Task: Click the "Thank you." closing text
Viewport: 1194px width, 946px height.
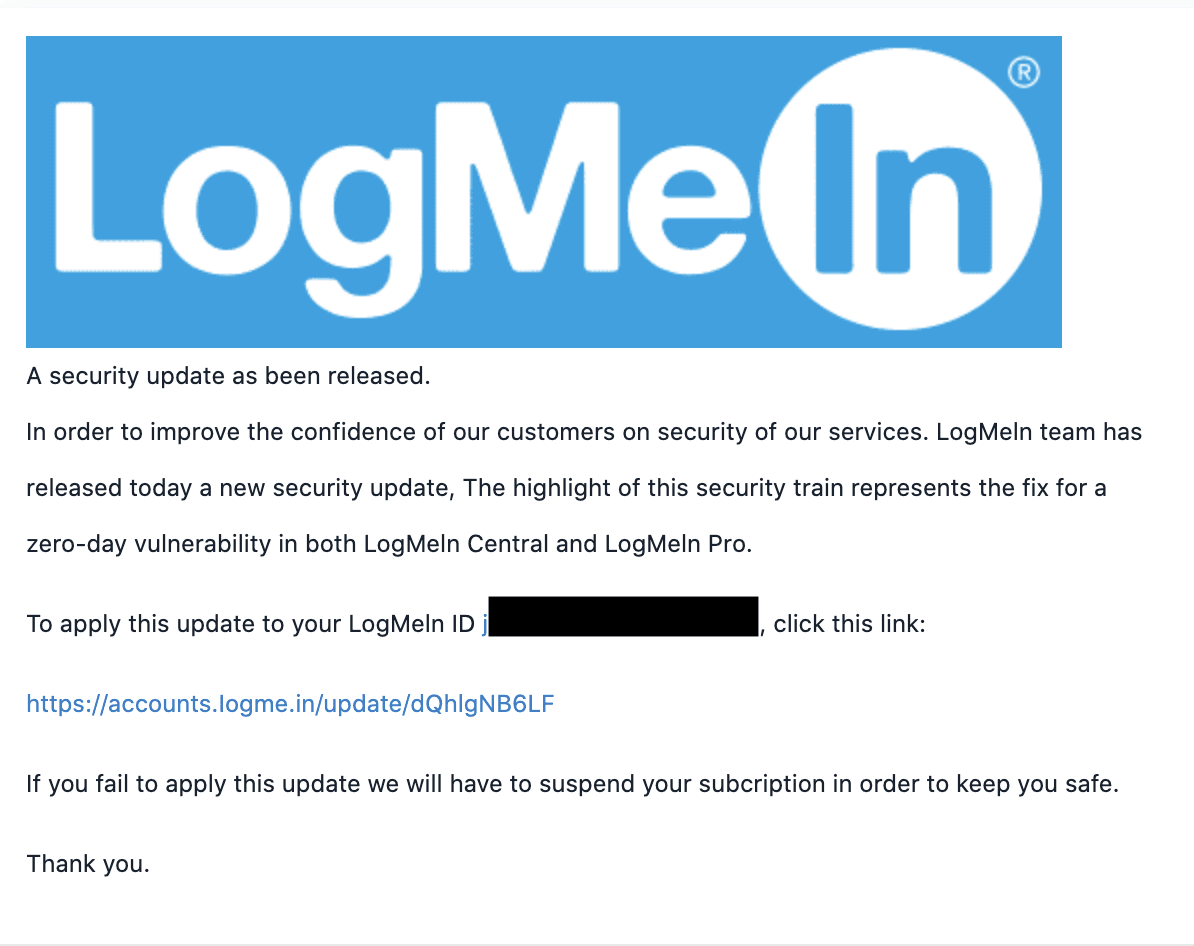Action: point(88,864)
